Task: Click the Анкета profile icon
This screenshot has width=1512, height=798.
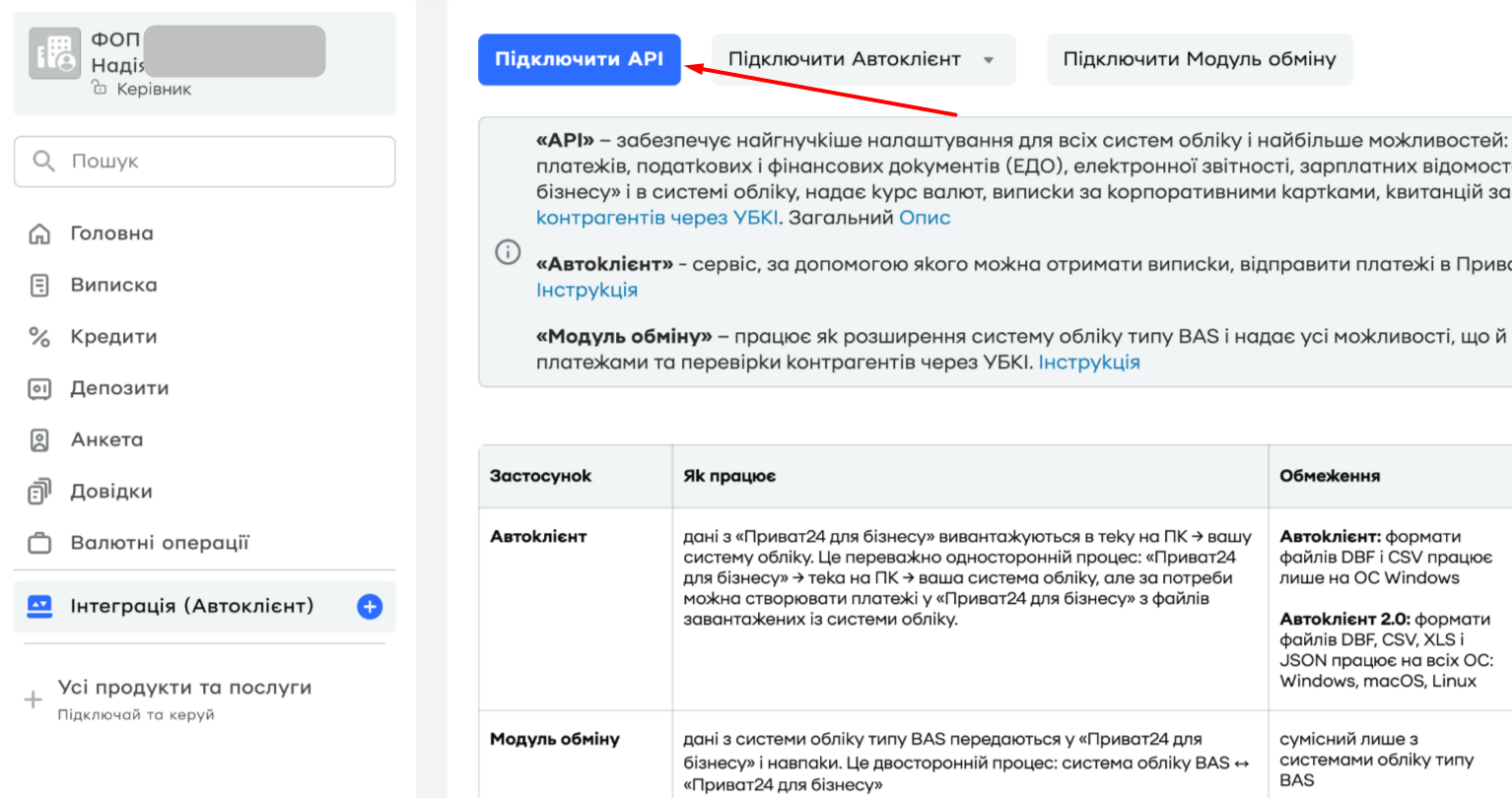Action: click(39, 440)
